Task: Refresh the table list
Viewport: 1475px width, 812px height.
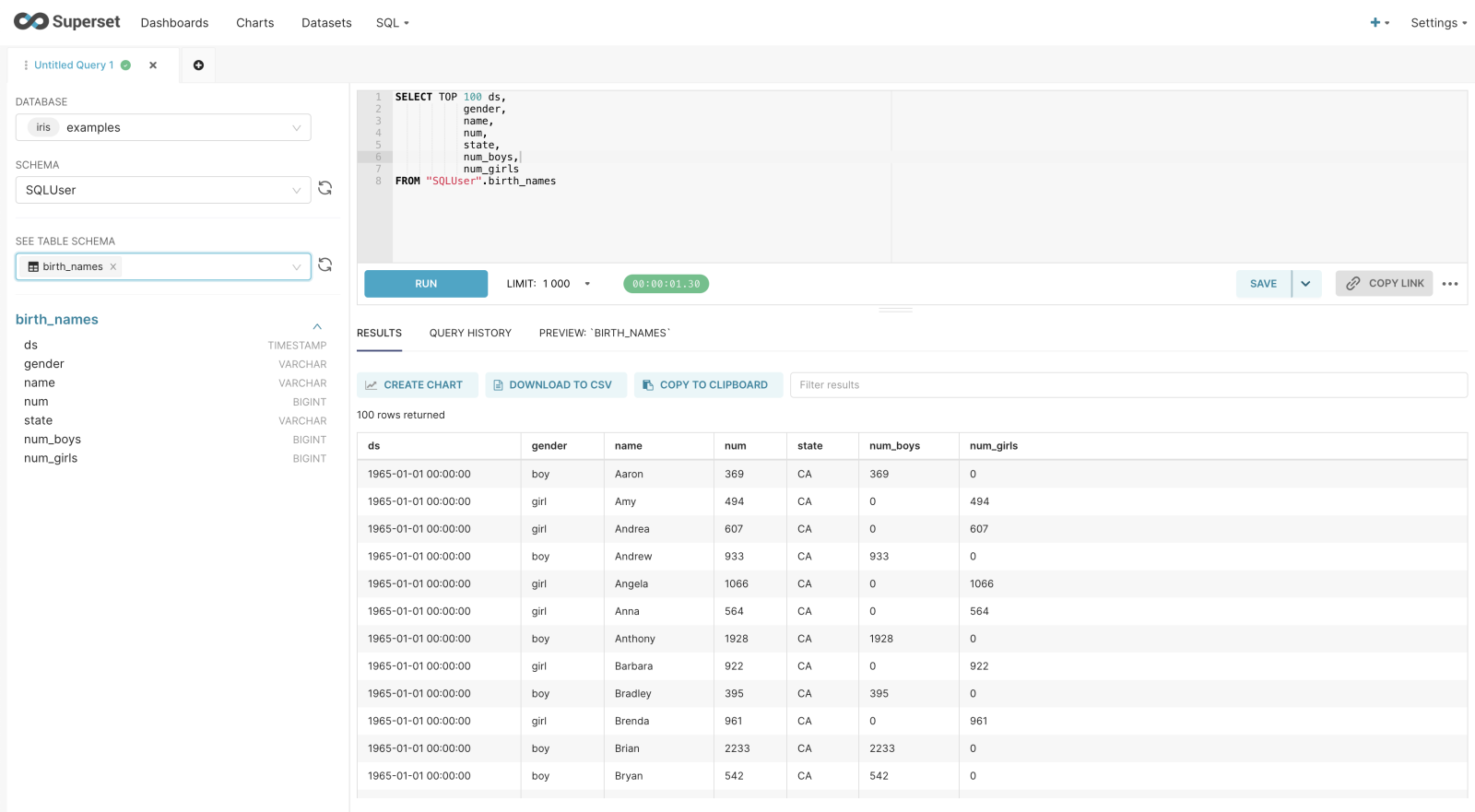Action: coord(325,265)
